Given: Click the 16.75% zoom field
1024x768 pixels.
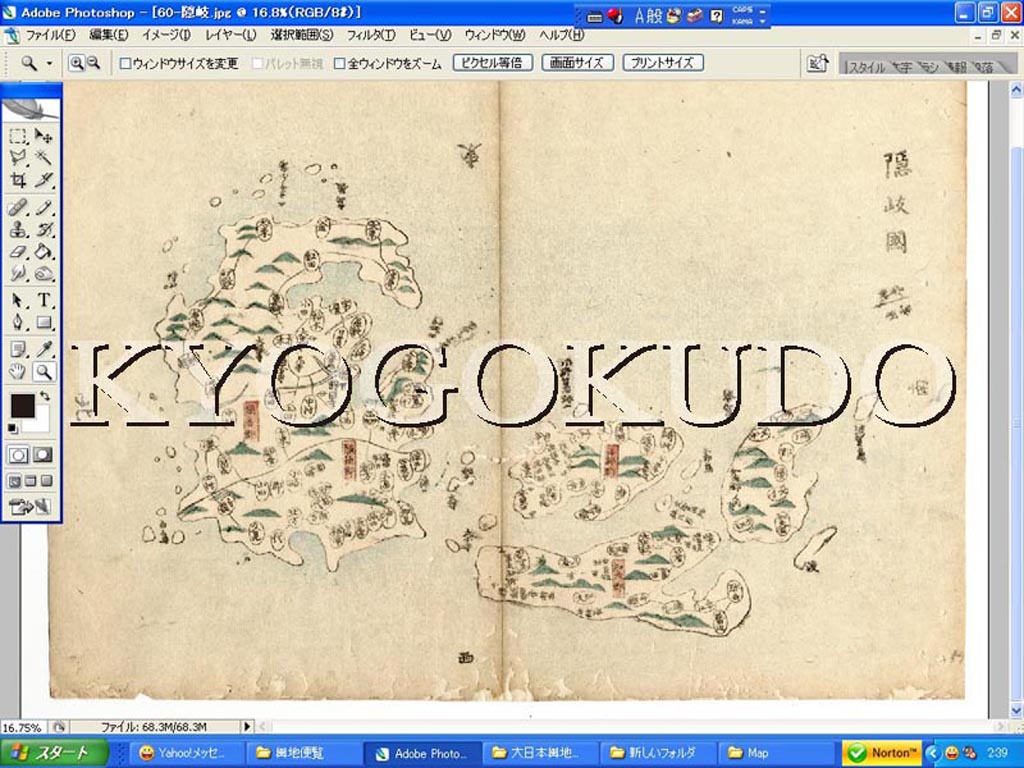Looking at the screenshot, I should pyautogui.click(x=22, y=727).
